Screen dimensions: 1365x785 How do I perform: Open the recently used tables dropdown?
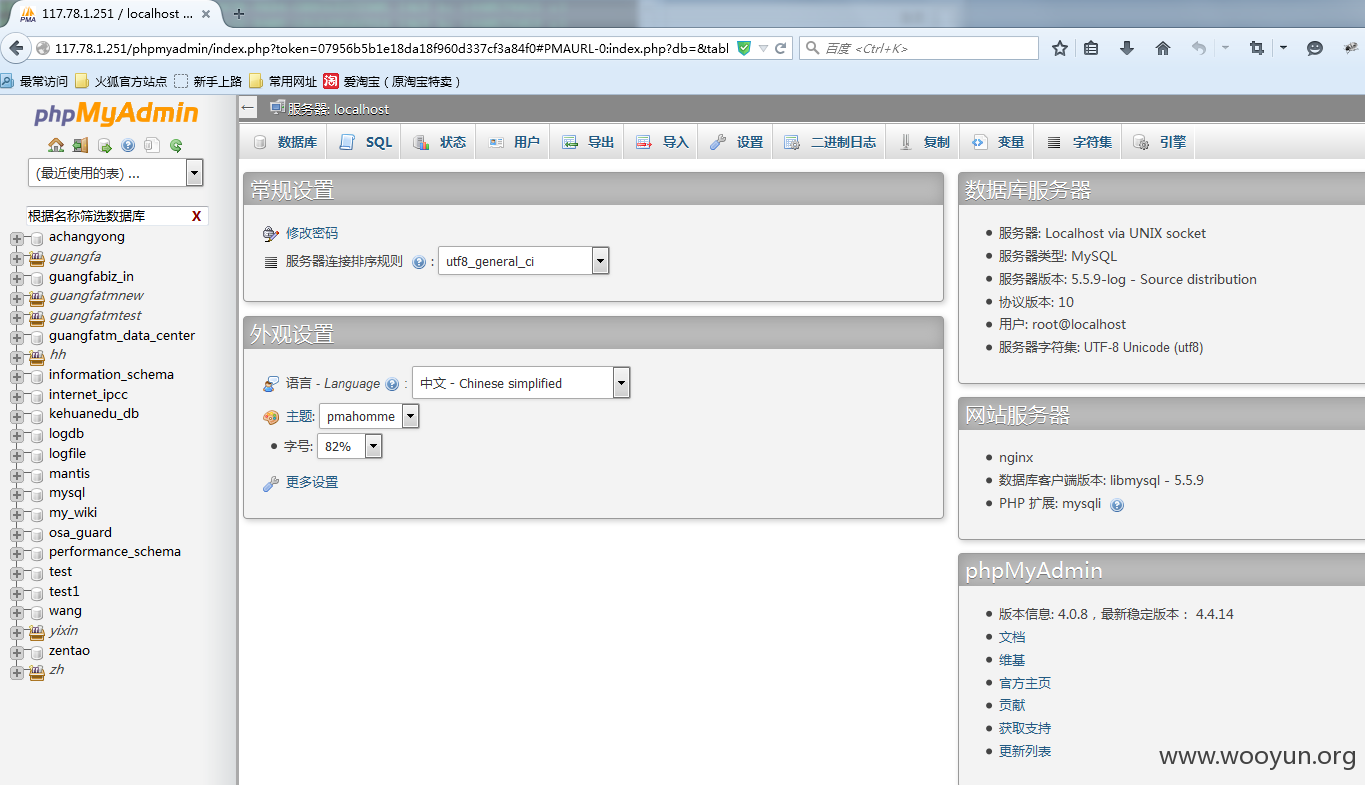click(115, 173)
